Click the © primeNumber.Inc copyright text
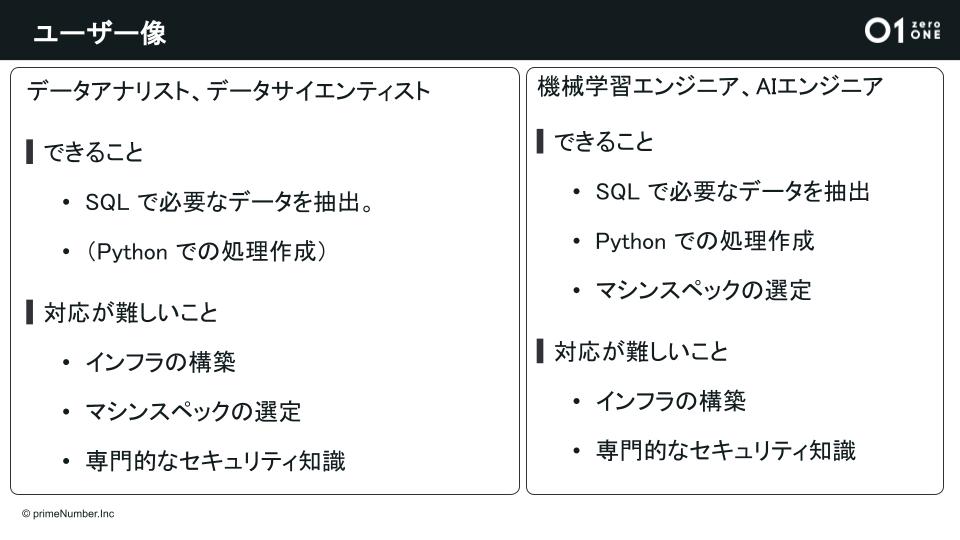Screen dimensions: 960x540 pyautogui.click(x=68, y=513)
